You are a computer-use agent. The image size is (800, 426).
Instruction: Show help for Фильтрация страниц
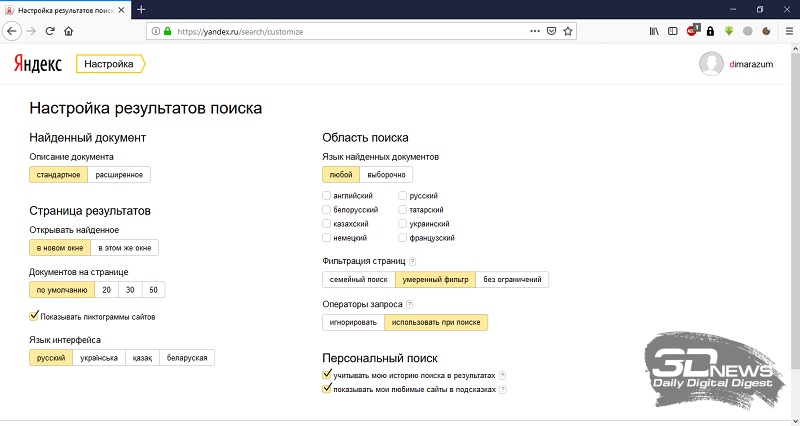click(412, 261)
